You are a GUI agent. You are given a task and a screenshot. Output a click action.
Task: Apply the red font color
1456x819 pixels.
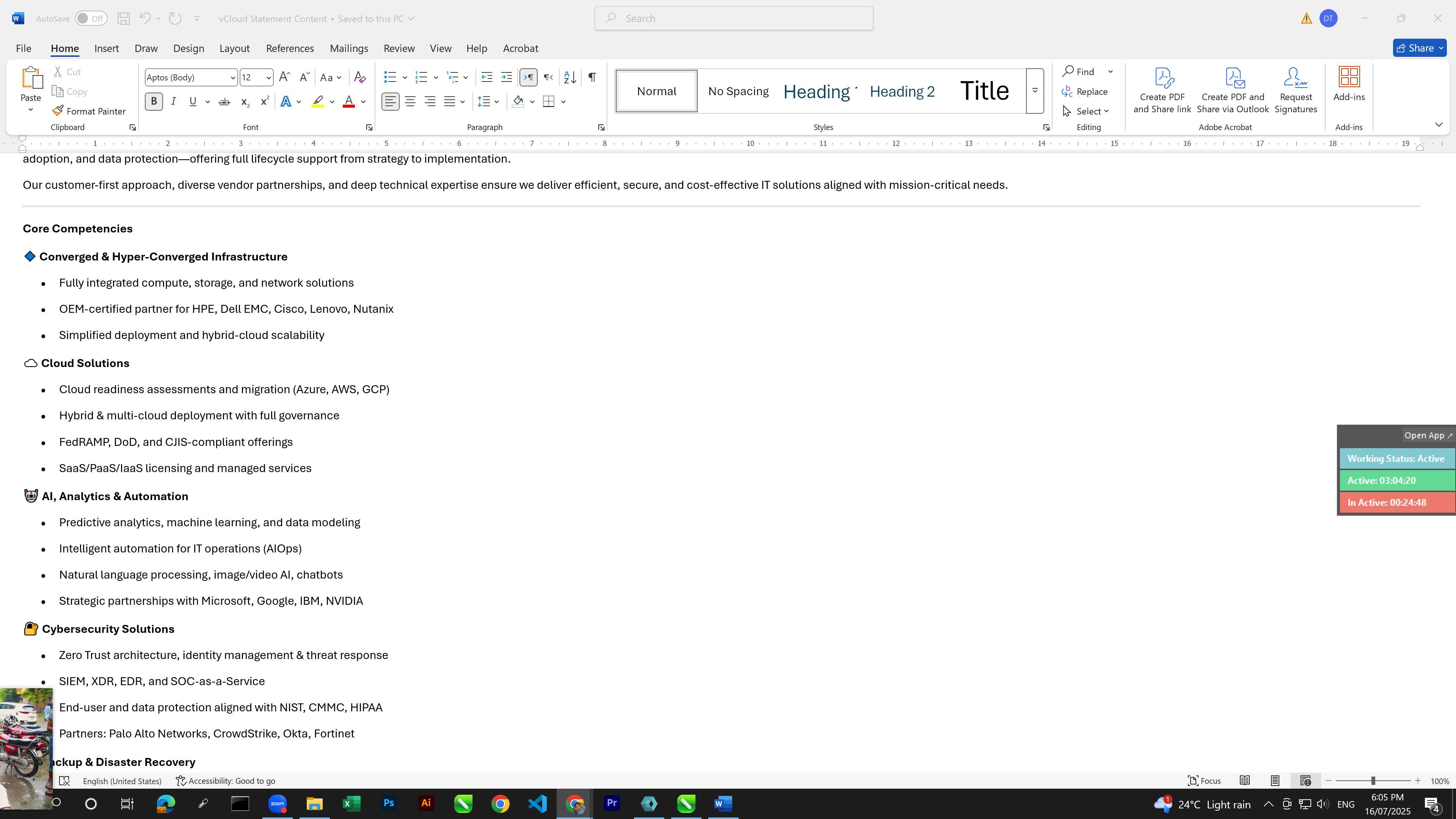[349, 102]
